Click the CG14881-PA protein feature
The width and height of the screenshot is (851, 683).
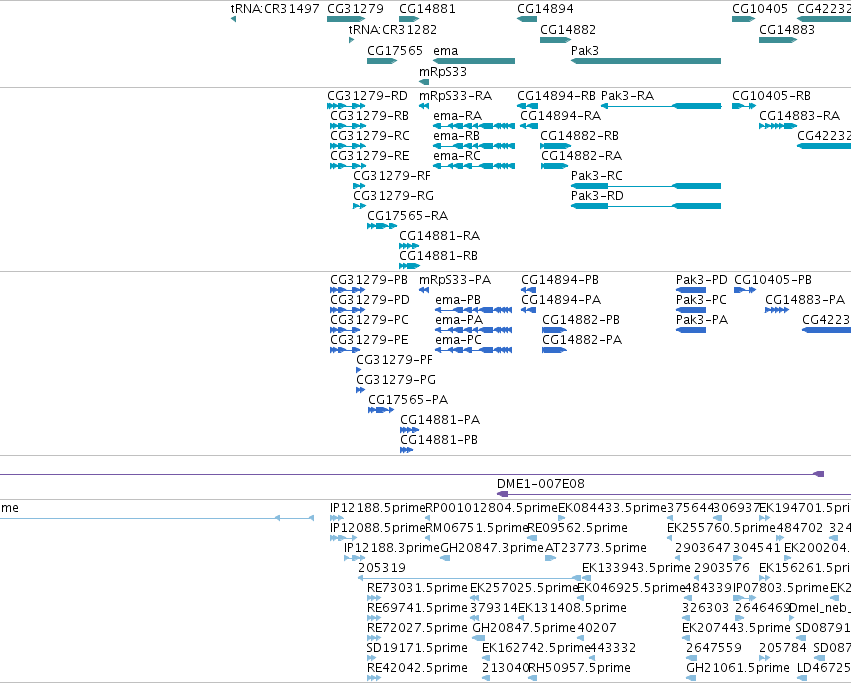[x=409, y=430]
